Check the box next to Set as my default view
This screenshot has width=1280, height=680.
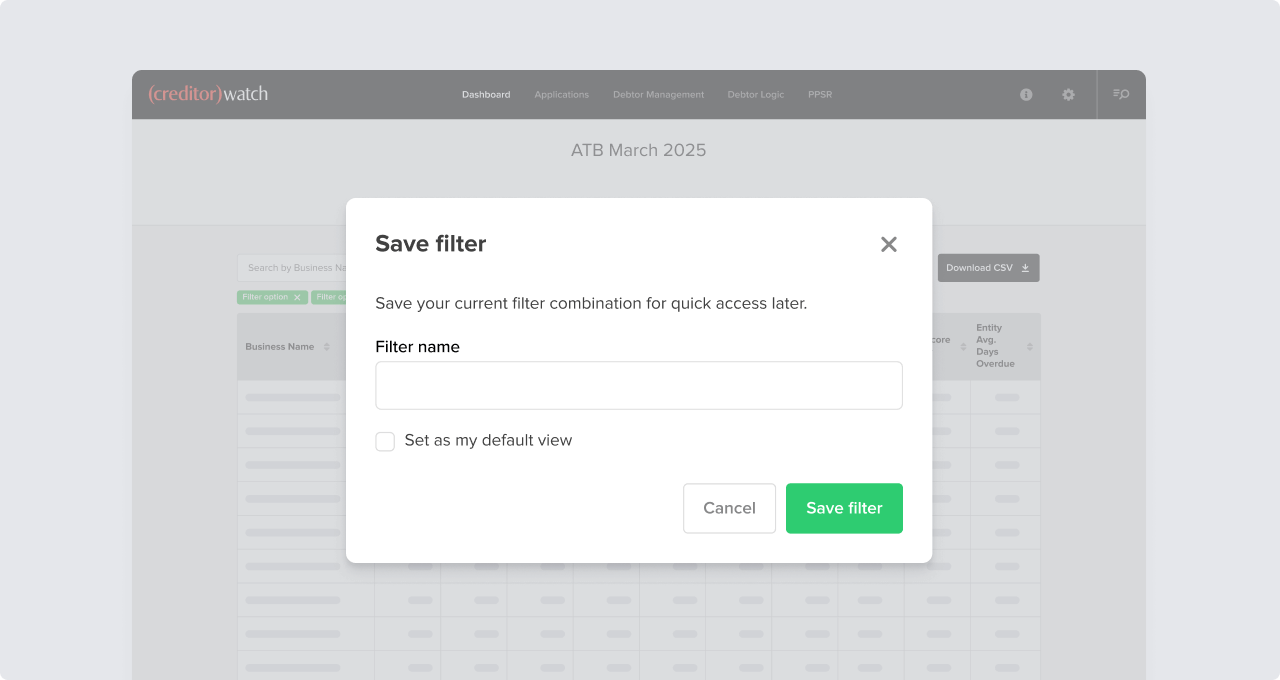coord(385,441)
